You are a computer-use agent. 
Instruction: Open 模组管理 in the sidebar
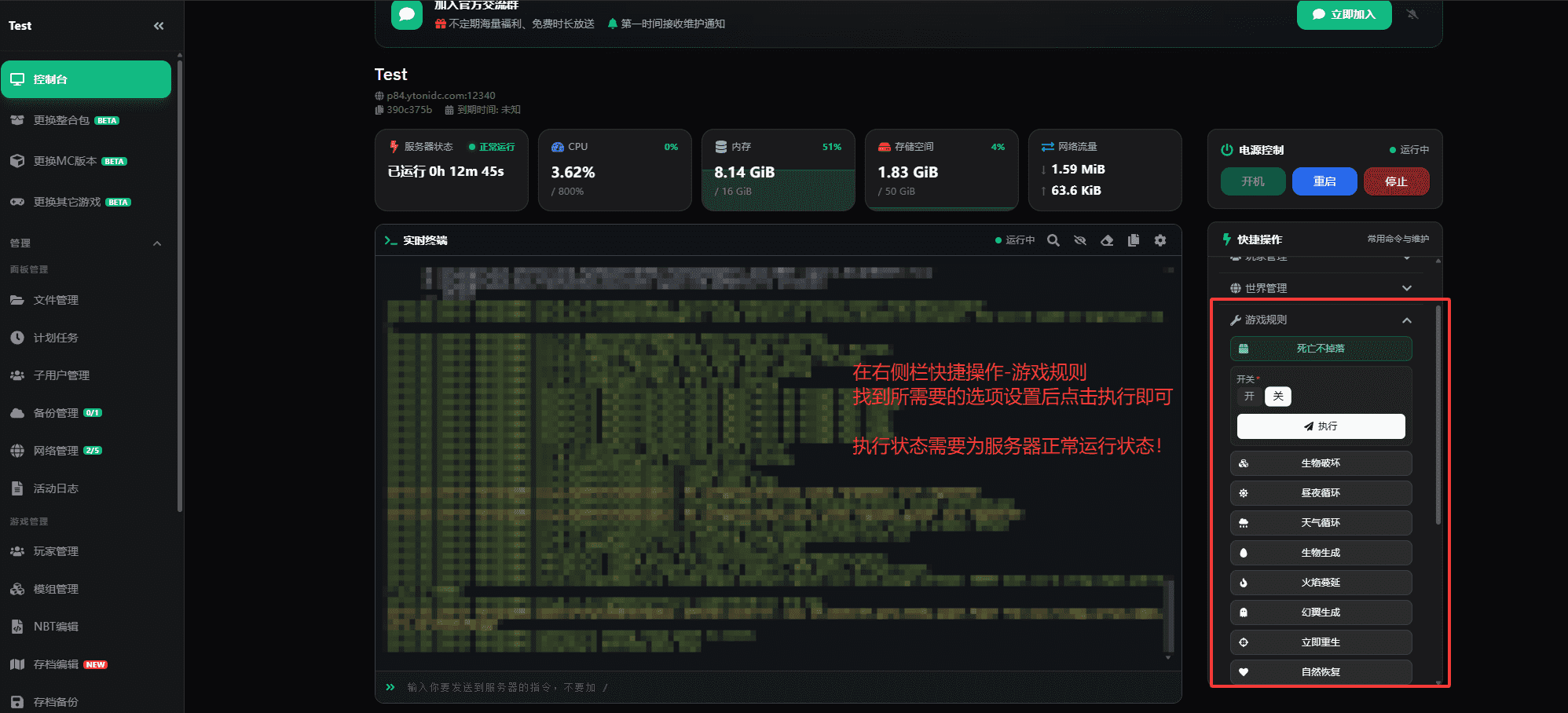point(86,589)
